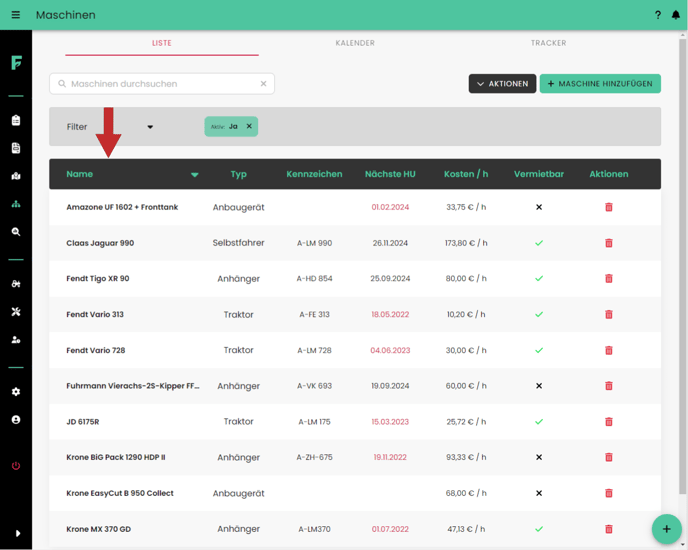
Task: Open the AKTIONEN dropdown button
Action: tap(502, 83)
